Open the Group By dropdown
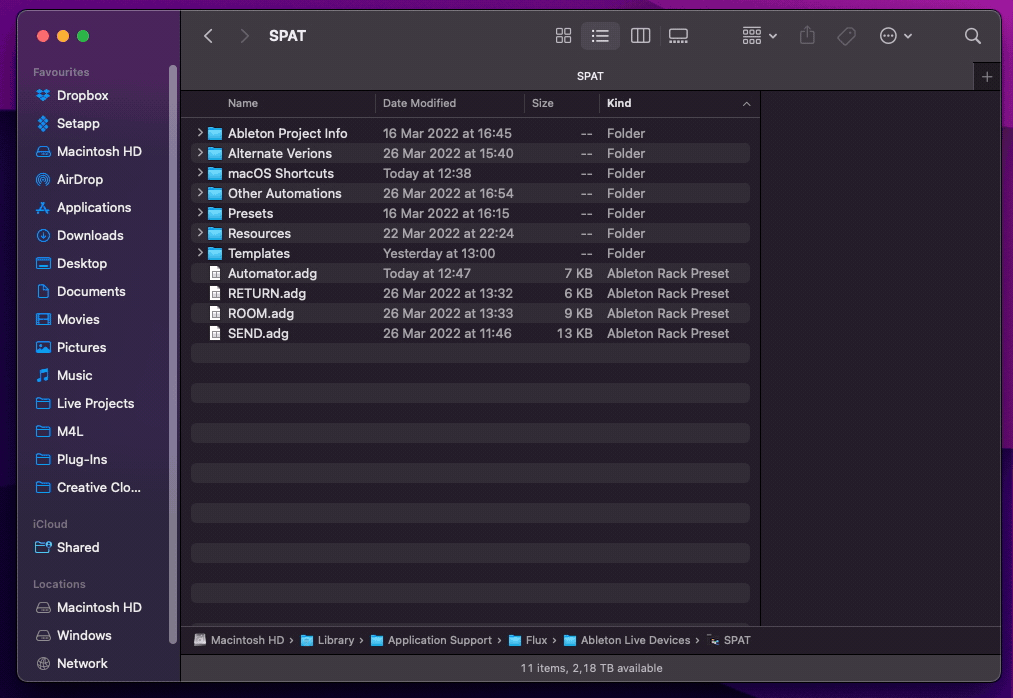The image size is (1013, 698). pyautogui.click(x=759, y=36)
